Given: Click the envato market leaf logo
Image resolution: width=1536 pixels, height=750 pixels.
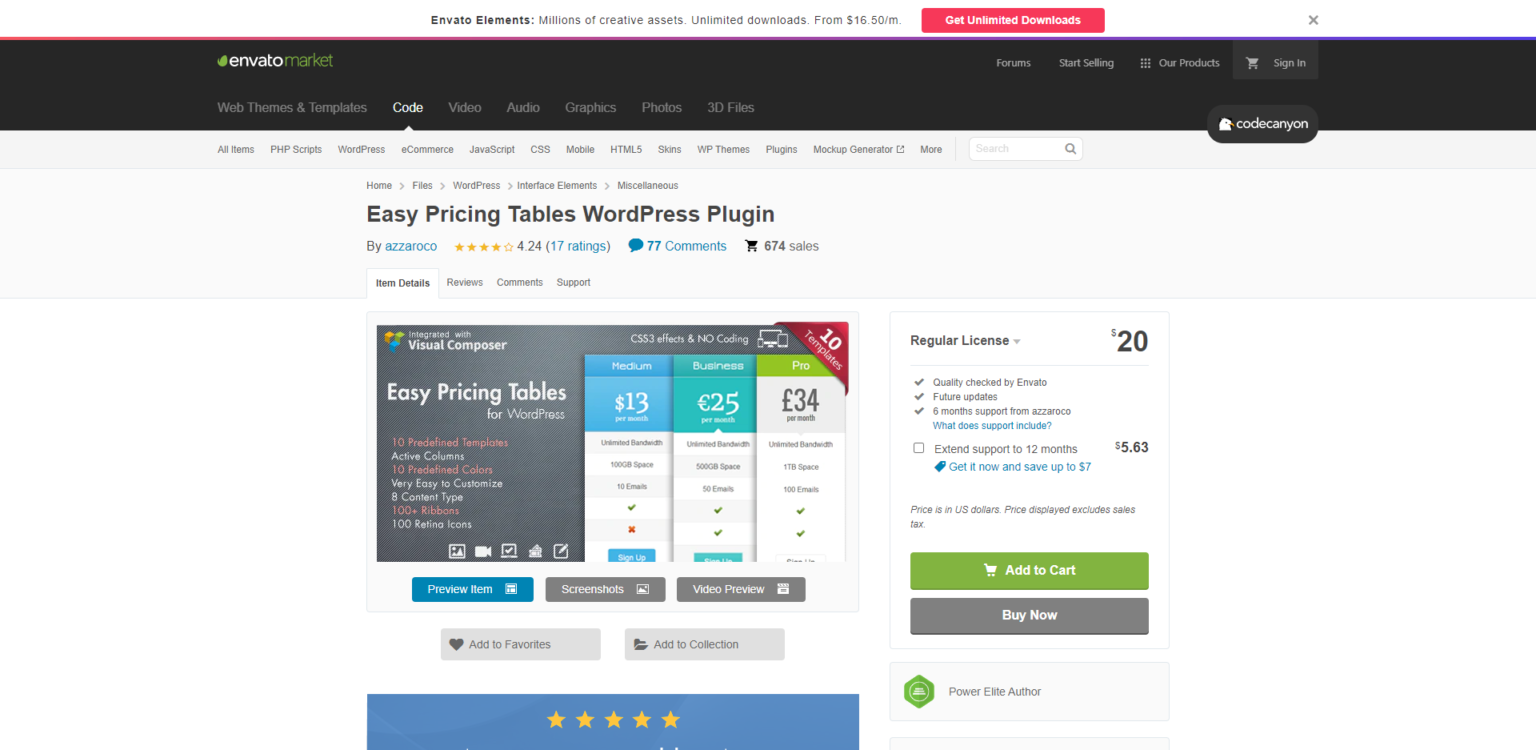Looking at the screenshot, I should tap(224, 60).
